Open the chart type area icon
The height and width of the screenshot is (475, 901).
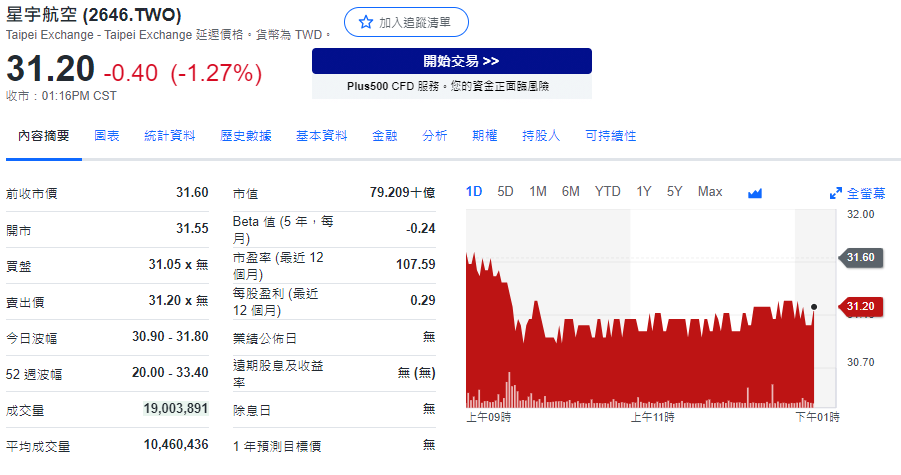(754, 193)
